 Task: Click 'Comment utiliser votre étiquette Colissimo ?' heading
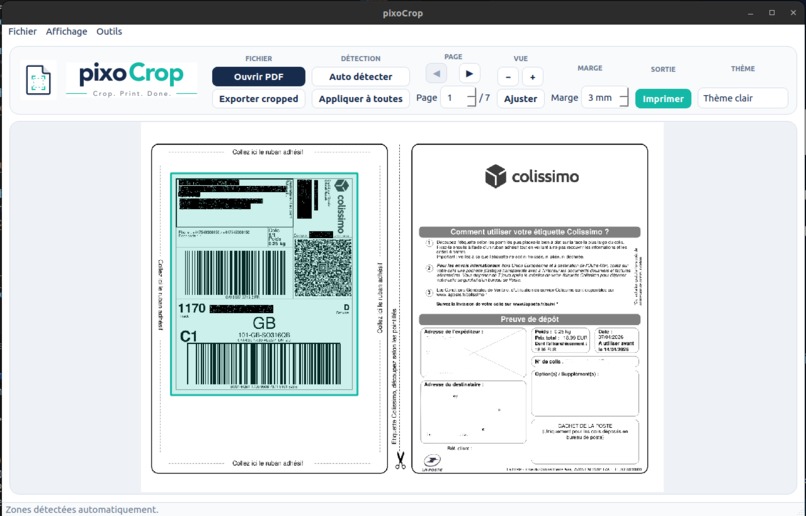point(529,232)
